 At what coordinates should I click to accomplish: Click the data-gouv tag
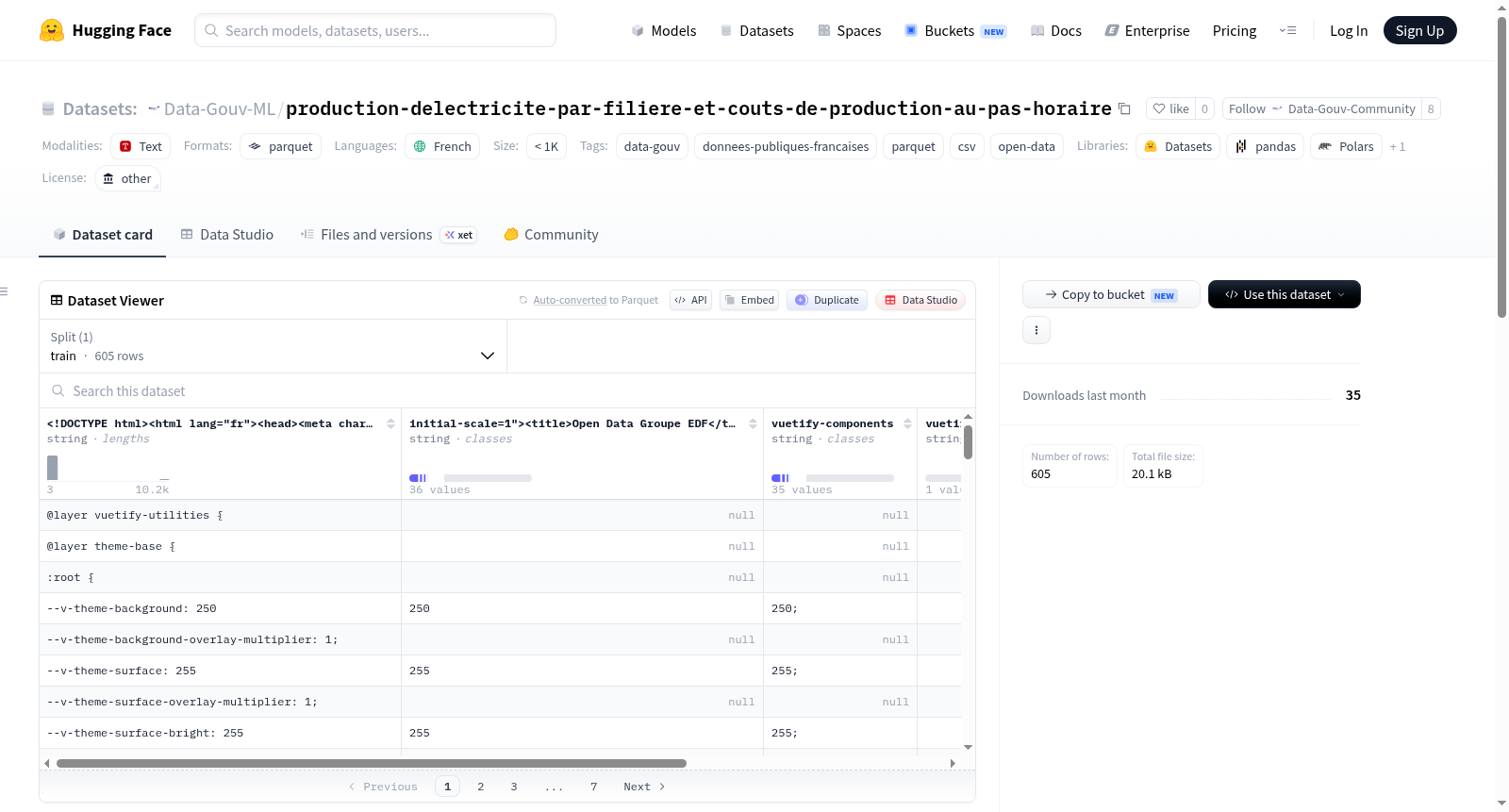(x=652, y=146)
